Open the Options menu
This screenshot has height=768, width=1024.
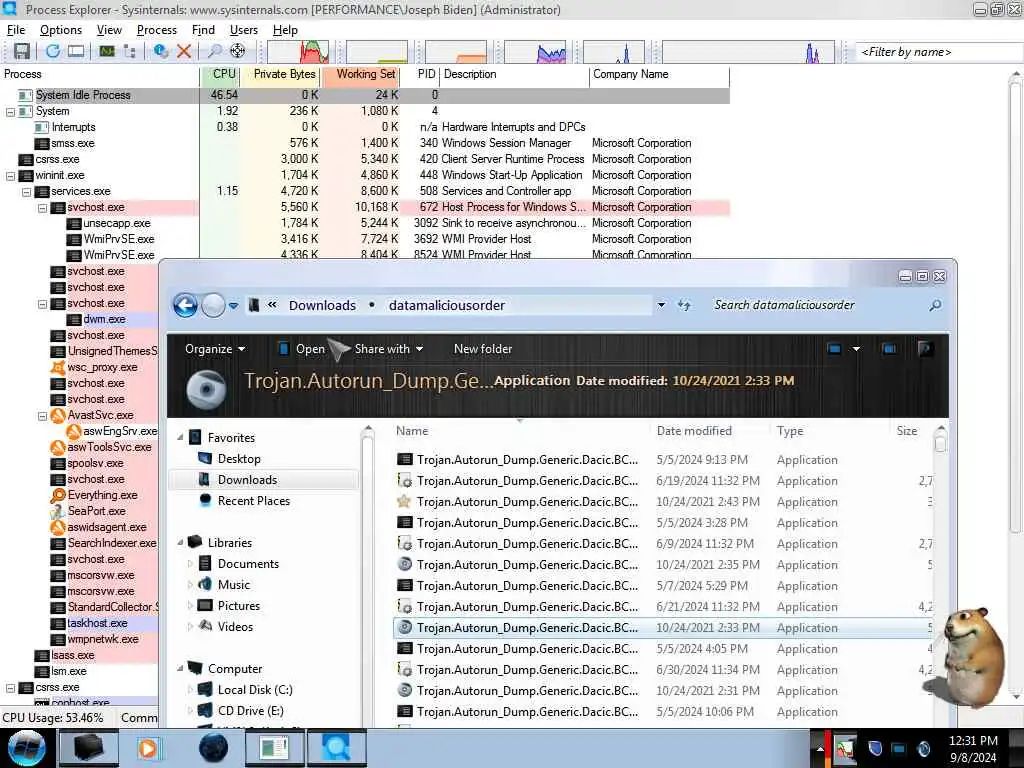pyautogui.click(x=61, y=30)
